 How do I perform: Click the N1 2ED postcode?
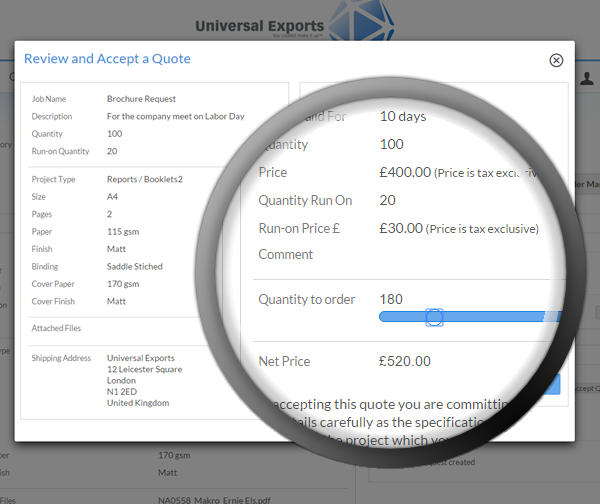pyautogui.click(x=122, y=391)
